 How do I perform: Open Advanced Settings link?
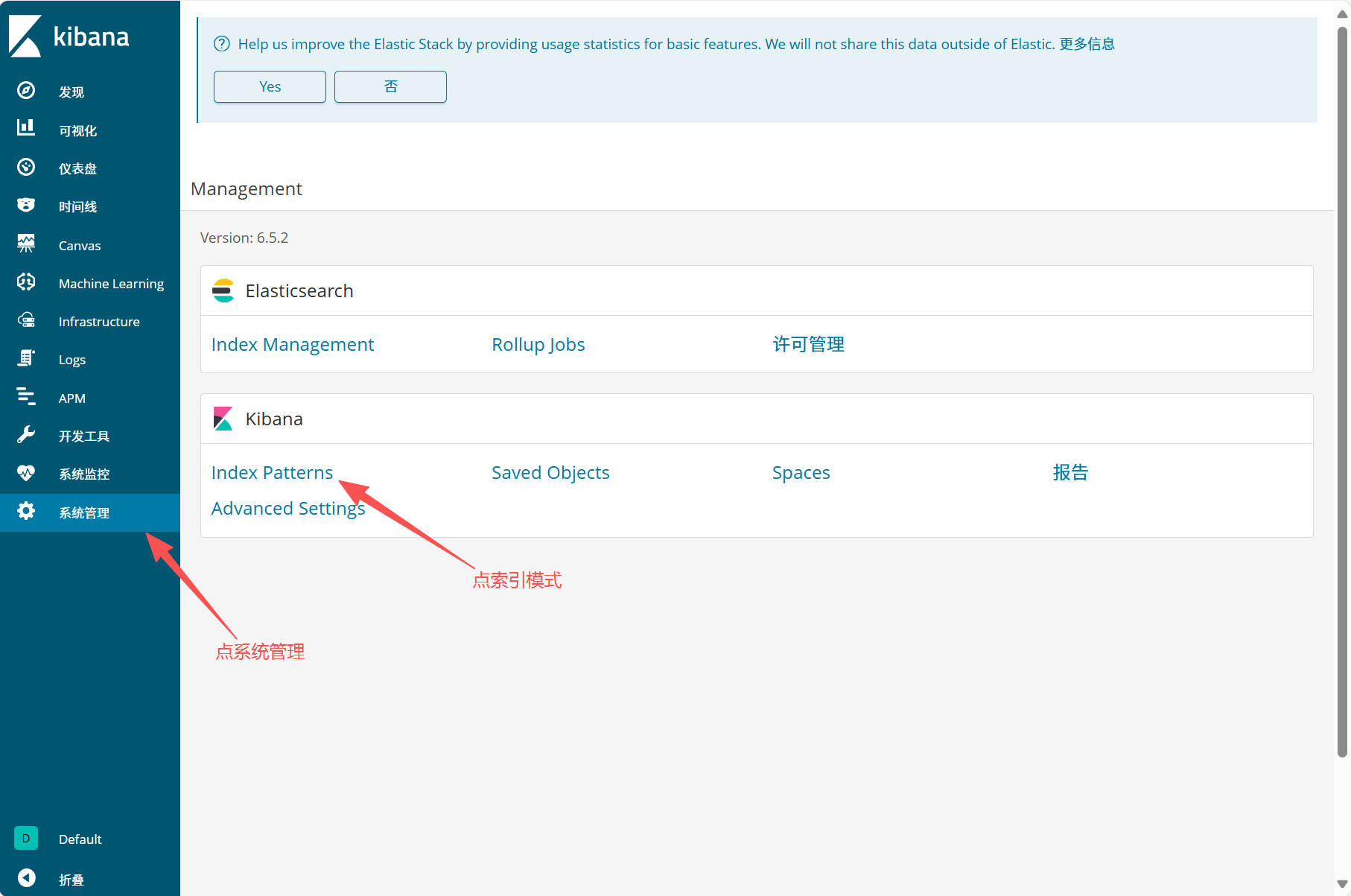coord(288,509)
